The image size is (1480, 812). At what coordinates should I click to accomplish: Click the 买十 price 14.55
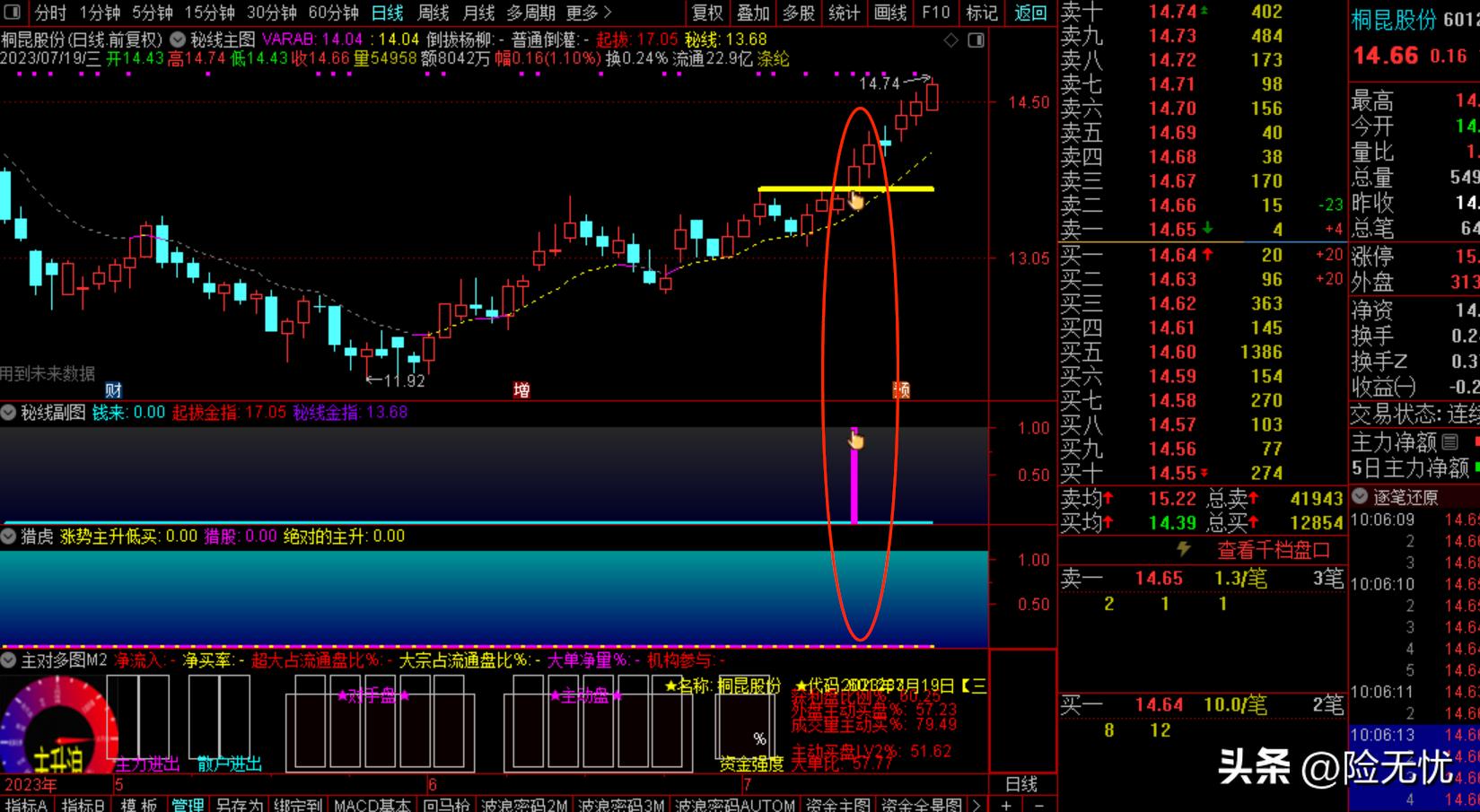point(1172,473)
